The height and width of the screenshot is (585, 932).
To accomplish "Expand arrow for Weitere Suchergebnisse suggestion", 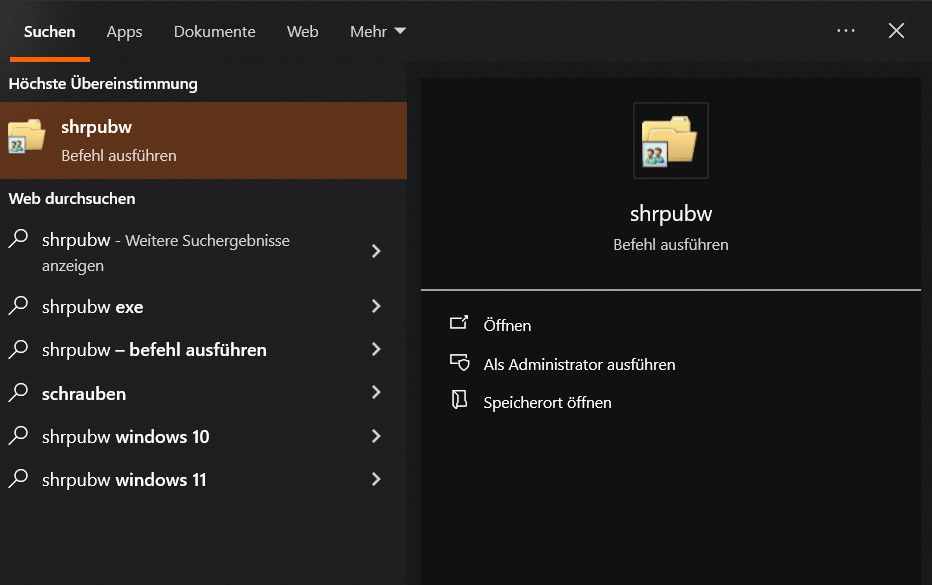I will point(376,251).
